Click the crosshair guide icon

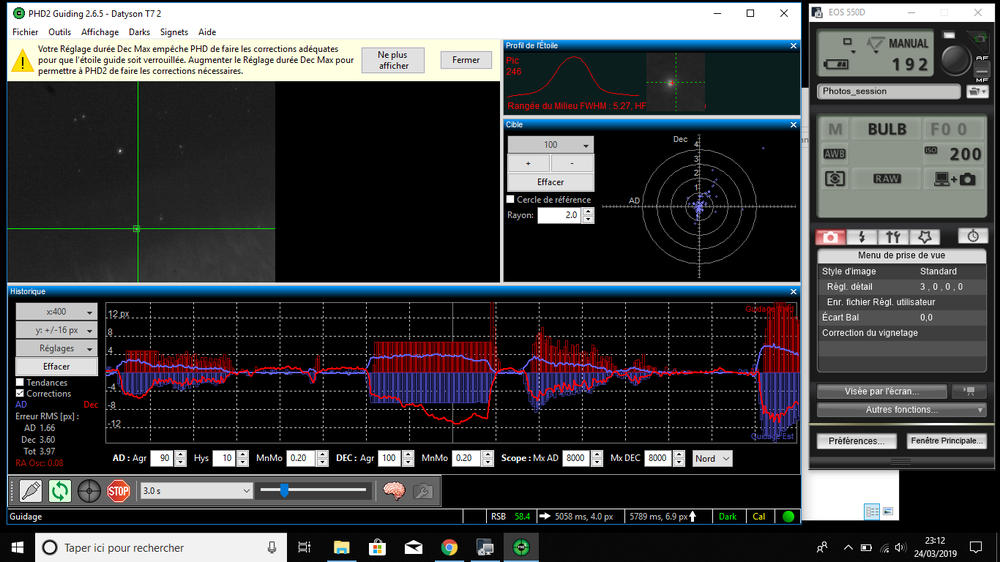(x=89, y=491)
